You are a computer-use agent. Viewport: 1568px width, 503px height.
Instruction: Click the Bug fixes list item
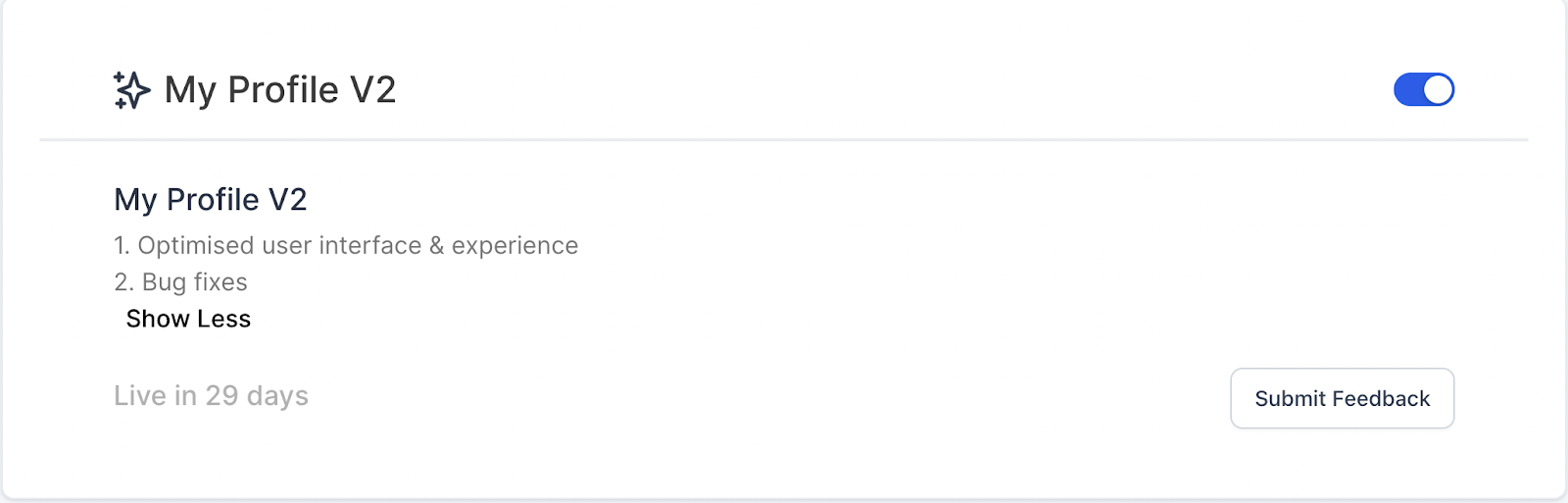click(x=180, y=282)
